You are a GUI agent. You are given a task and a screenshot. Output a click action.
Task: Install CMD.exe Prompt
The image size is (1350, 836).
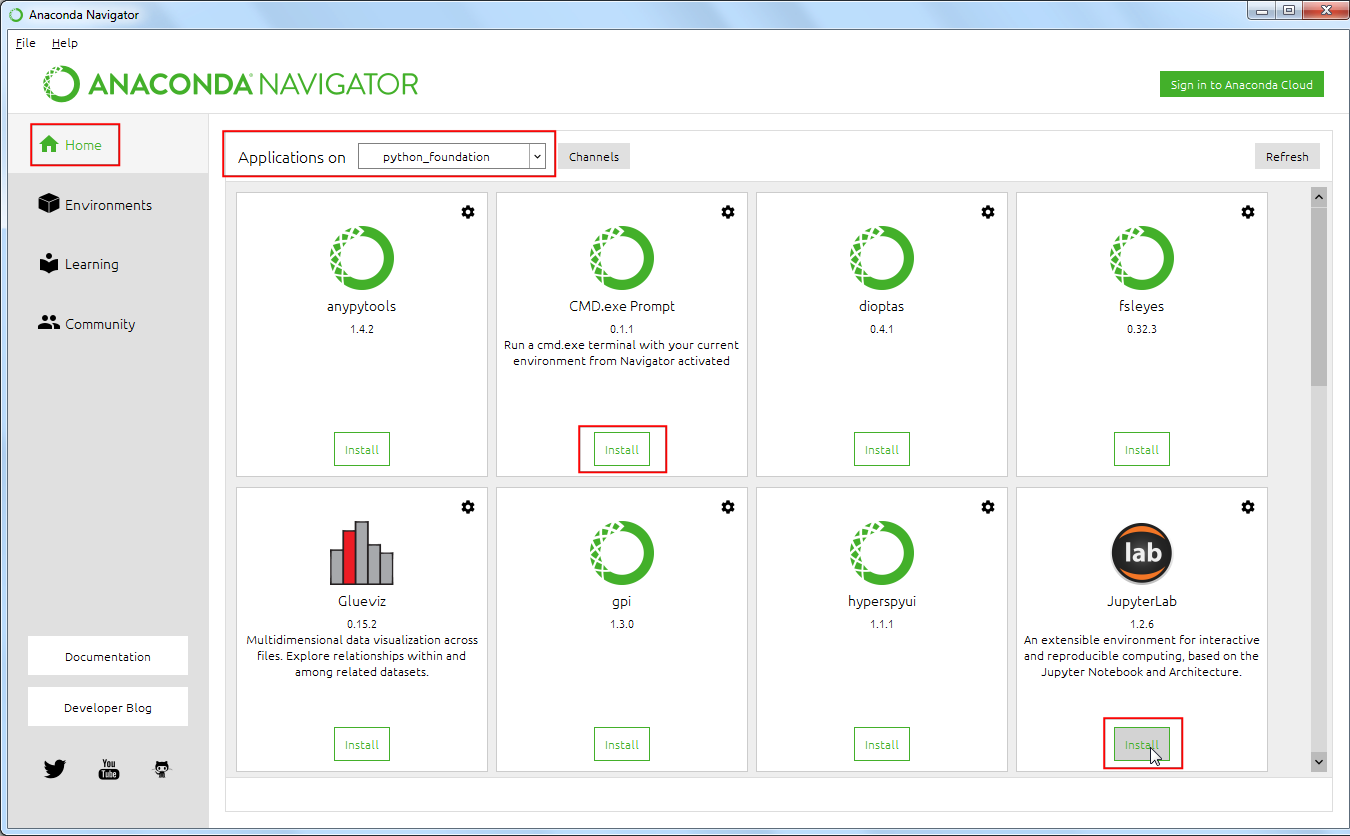coord(622,449)
